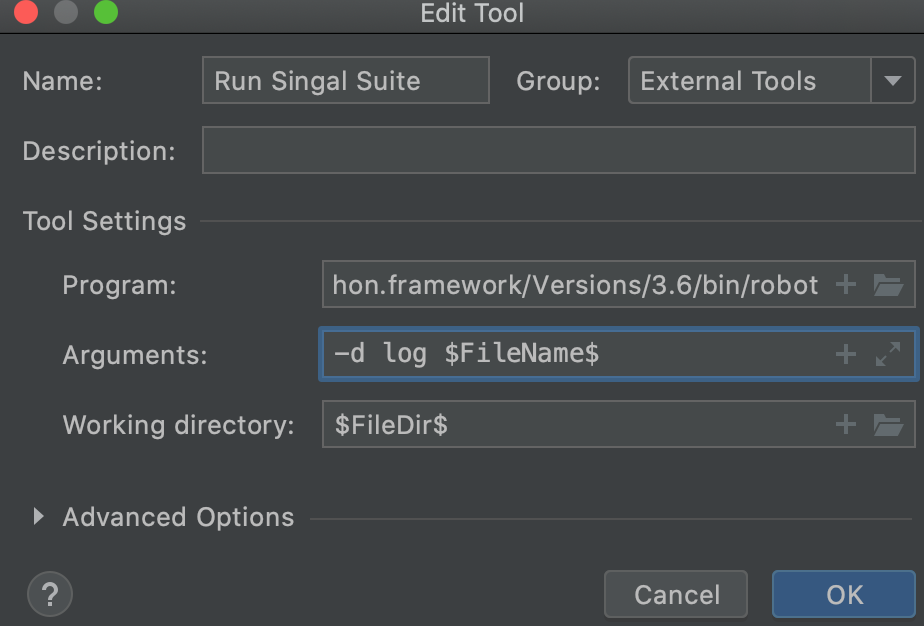Insert macro in Working directory via plus icon

pyautogui.click(x=846, y=425)
